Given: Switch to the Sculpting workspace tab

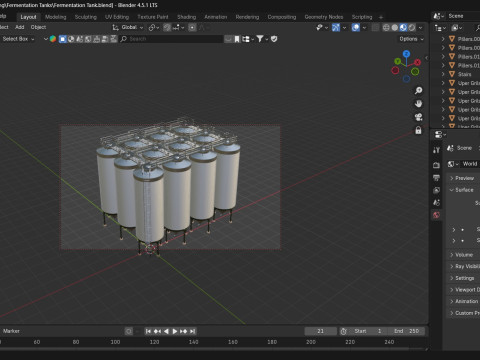Looking at the screenshot, I should click(x=86, y=17).
